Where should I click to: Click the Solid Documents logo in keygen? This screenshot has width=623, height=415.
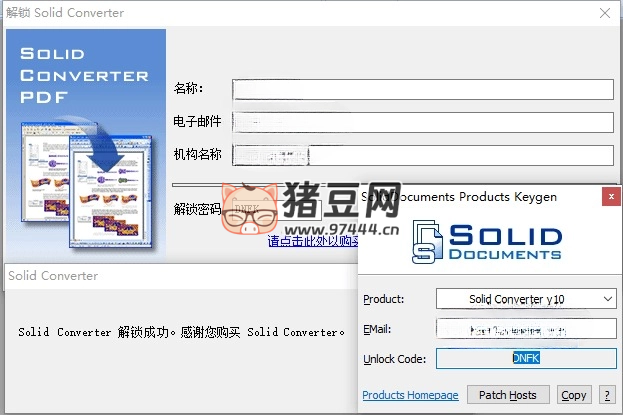click(489, 243)
